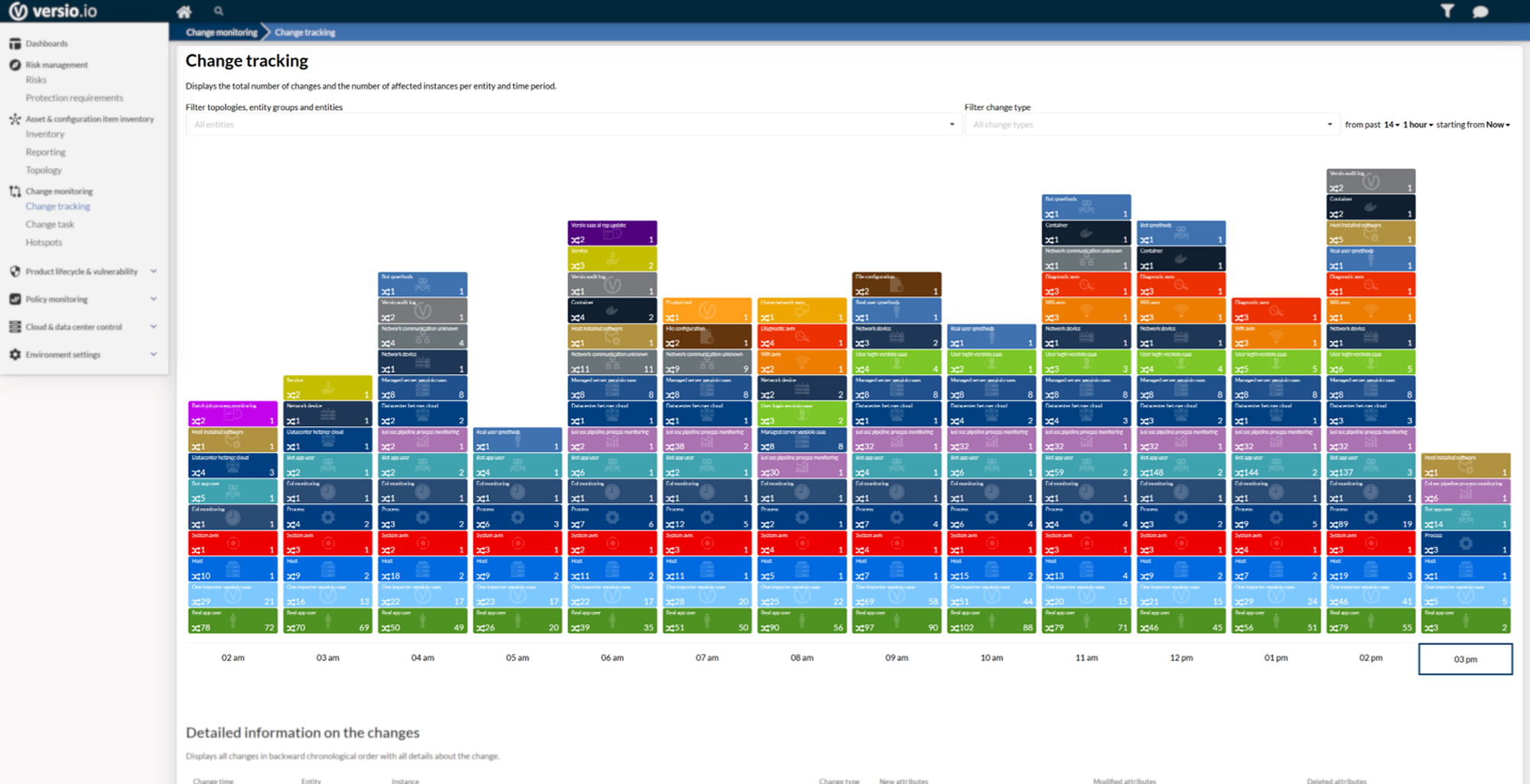Viewport: 1530px width, 784px height.
Task: Open search with the magnifier icon
Action: click(x=219, y=11)
